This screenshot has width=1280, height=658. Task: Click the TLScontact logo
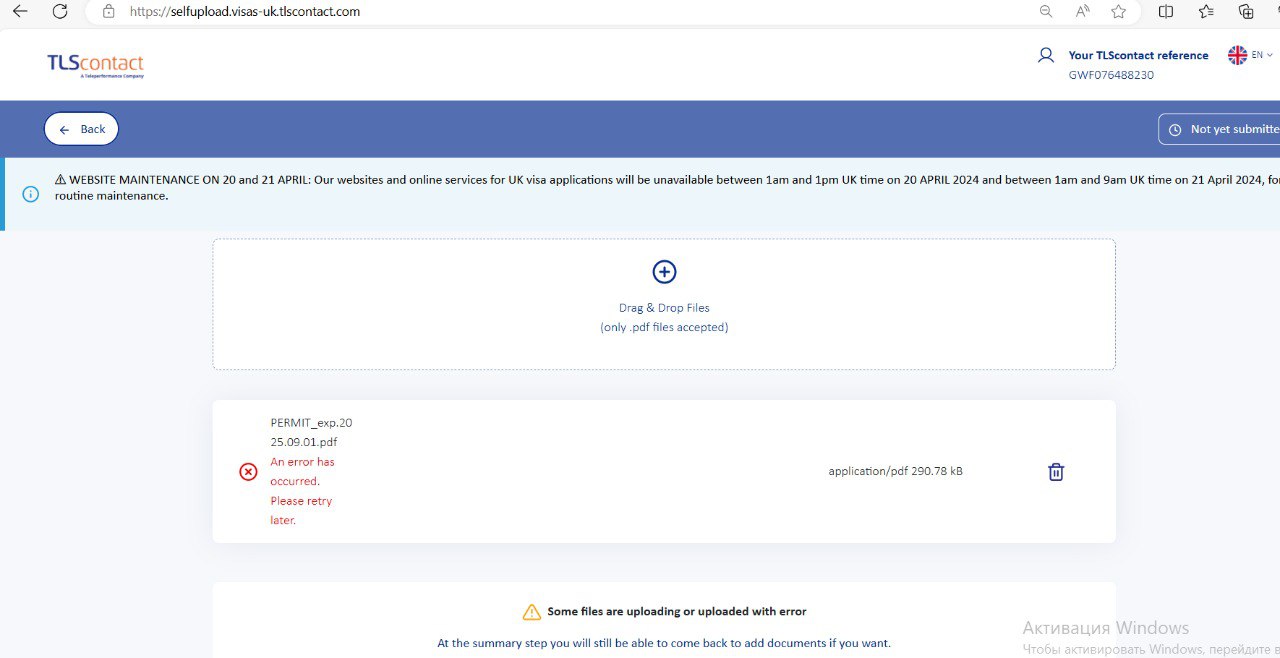coord(96,65)
